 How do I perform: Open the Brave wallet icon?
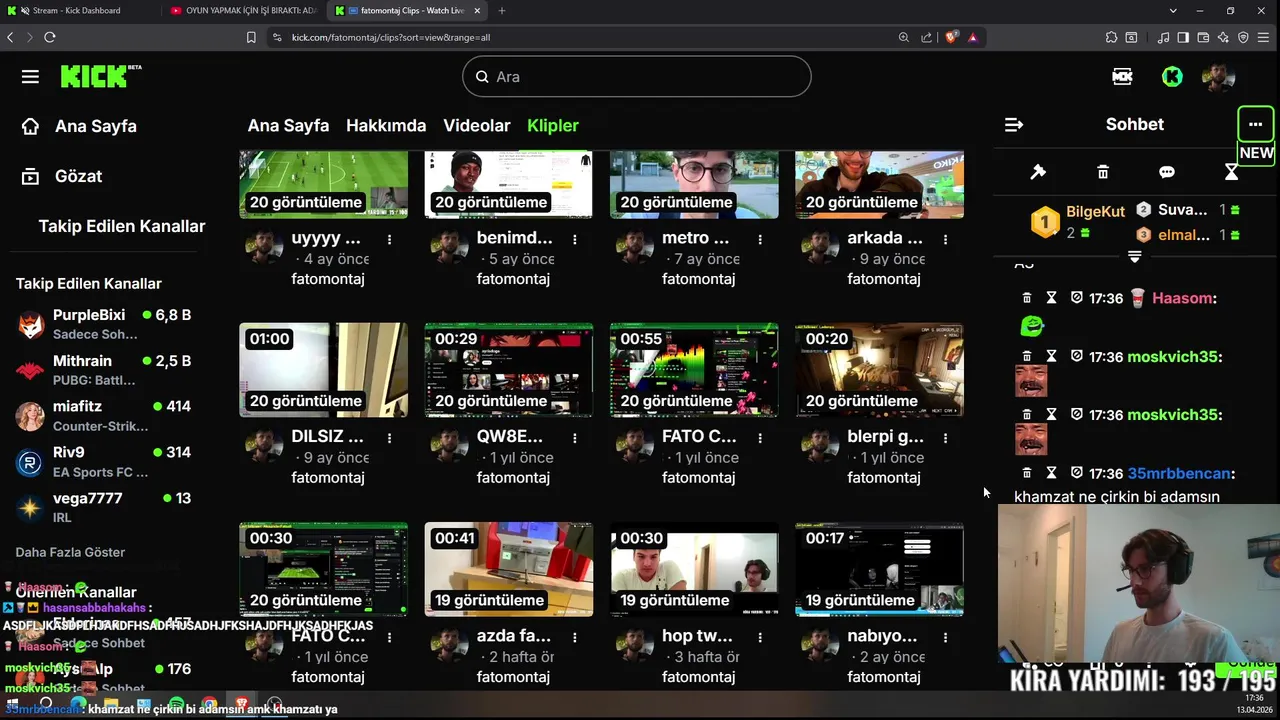click(x=1203, y=37)
